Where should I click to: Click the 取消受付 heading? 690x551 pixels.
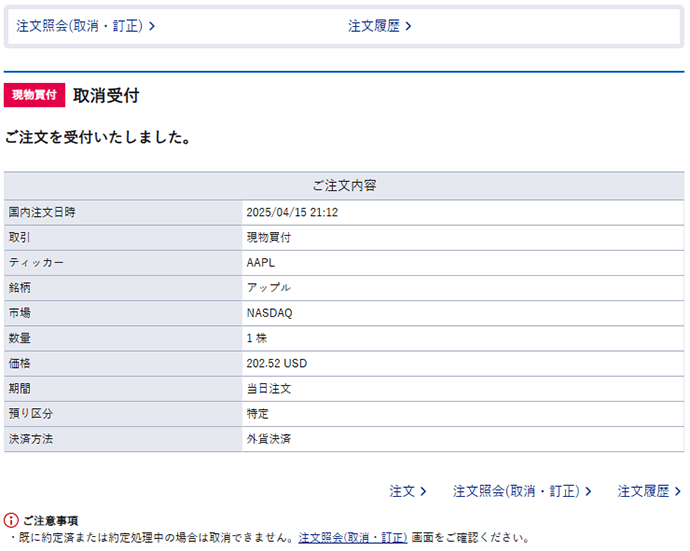[106, 95]
